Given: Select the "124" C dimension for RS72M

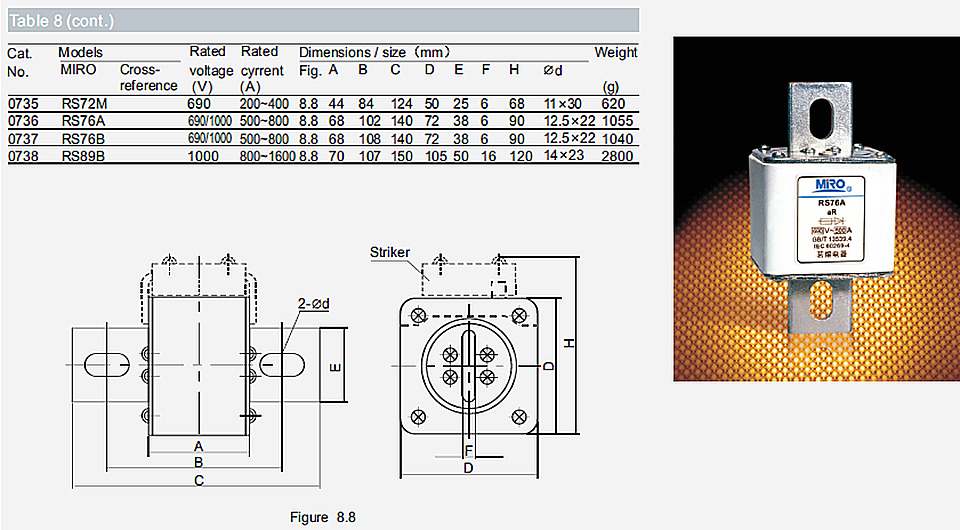Looking at the screenshot, I should click(x=402, y=103).
